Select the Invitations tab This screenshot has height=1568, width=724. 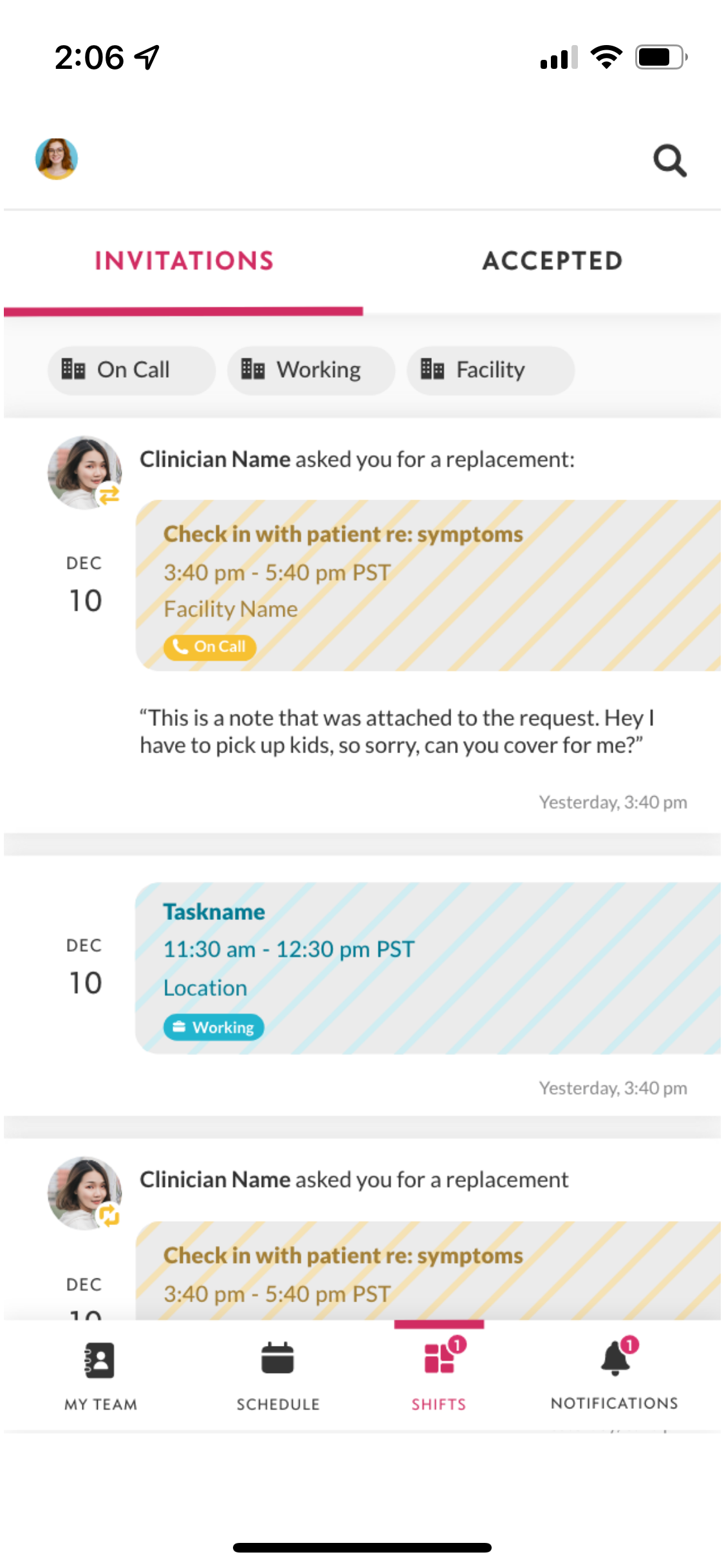coord(184,261)
